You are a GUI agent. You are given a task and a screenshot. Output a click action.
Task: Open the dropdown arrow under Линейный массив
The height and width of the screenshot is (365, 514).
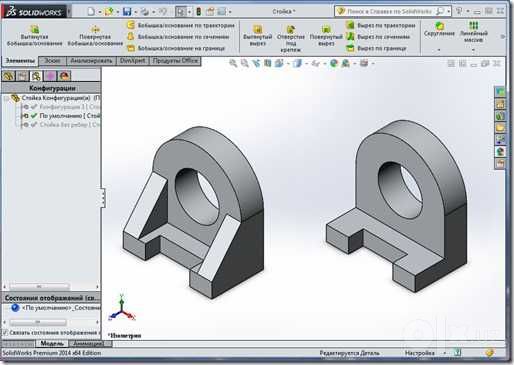pyautogui.click(x=473, y=50)
